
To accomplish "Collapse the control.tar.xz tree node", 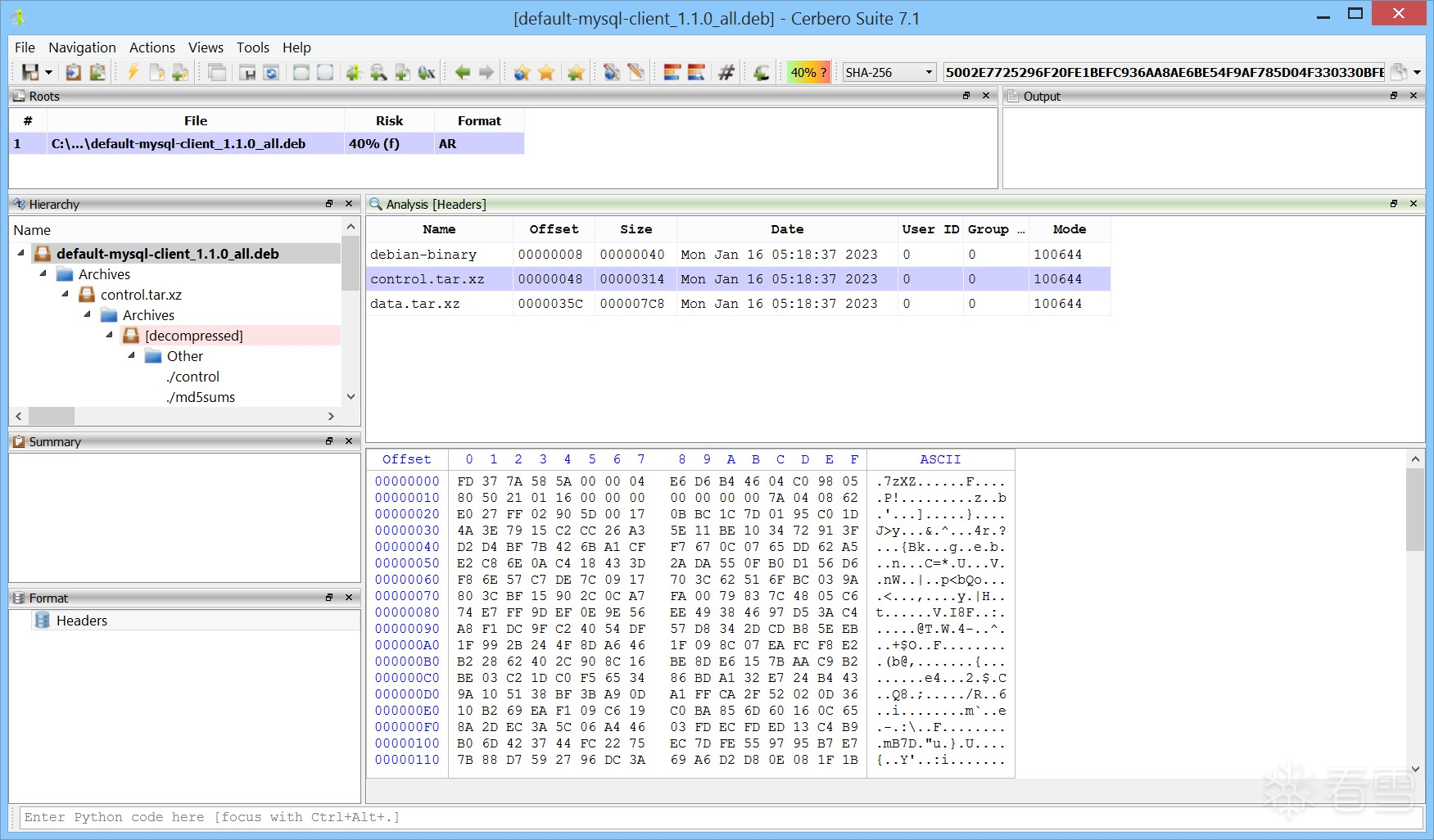I will [66, 294].
